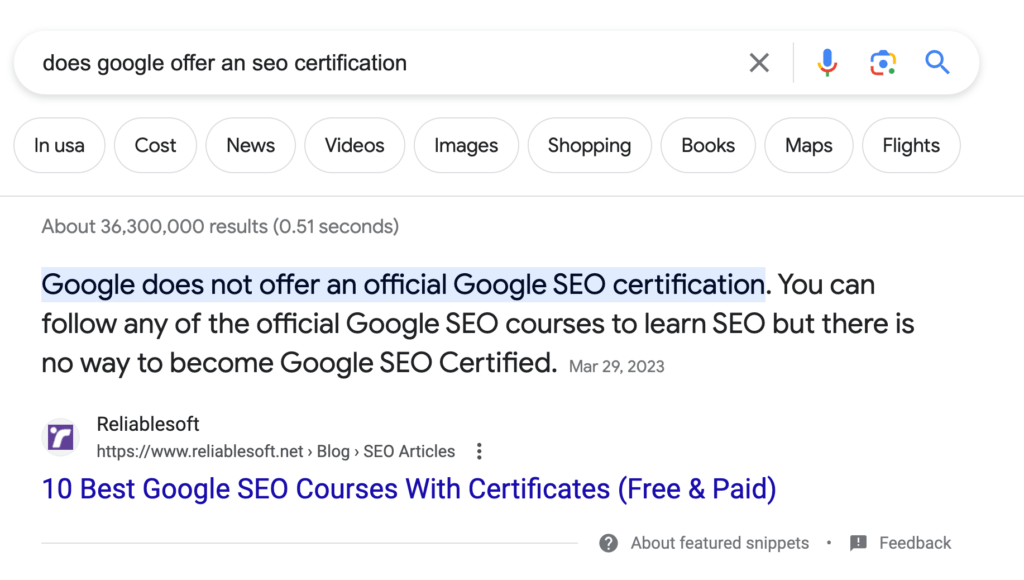Switch to the Images results tab
Screen dimensions: 1024x580
pos(465,145)
